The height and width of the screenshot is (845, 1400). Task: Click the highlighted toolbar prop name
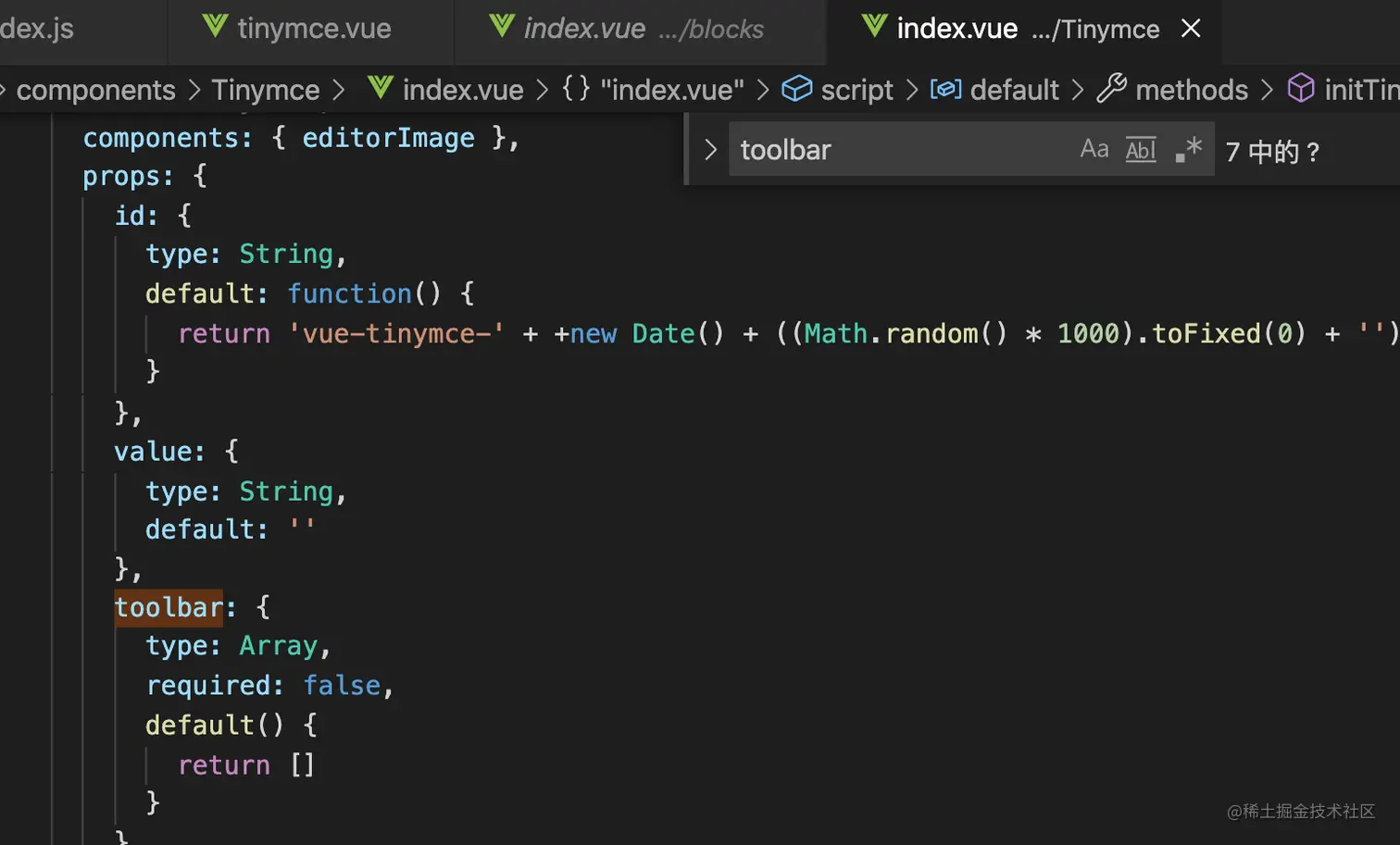169,607
